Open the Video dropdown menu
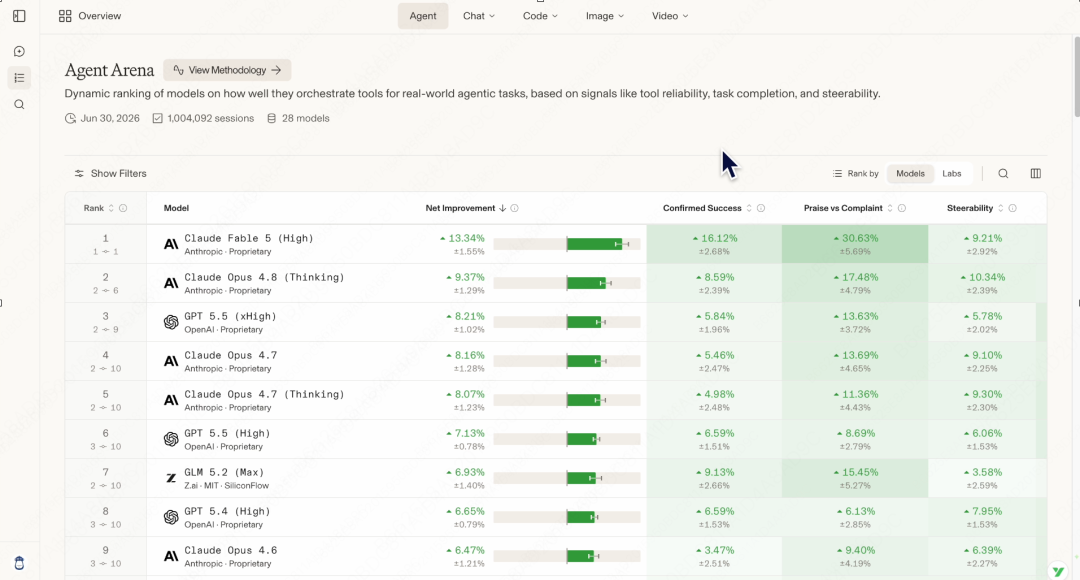The width and height of the screenshot is (1080, 580). 670,16
